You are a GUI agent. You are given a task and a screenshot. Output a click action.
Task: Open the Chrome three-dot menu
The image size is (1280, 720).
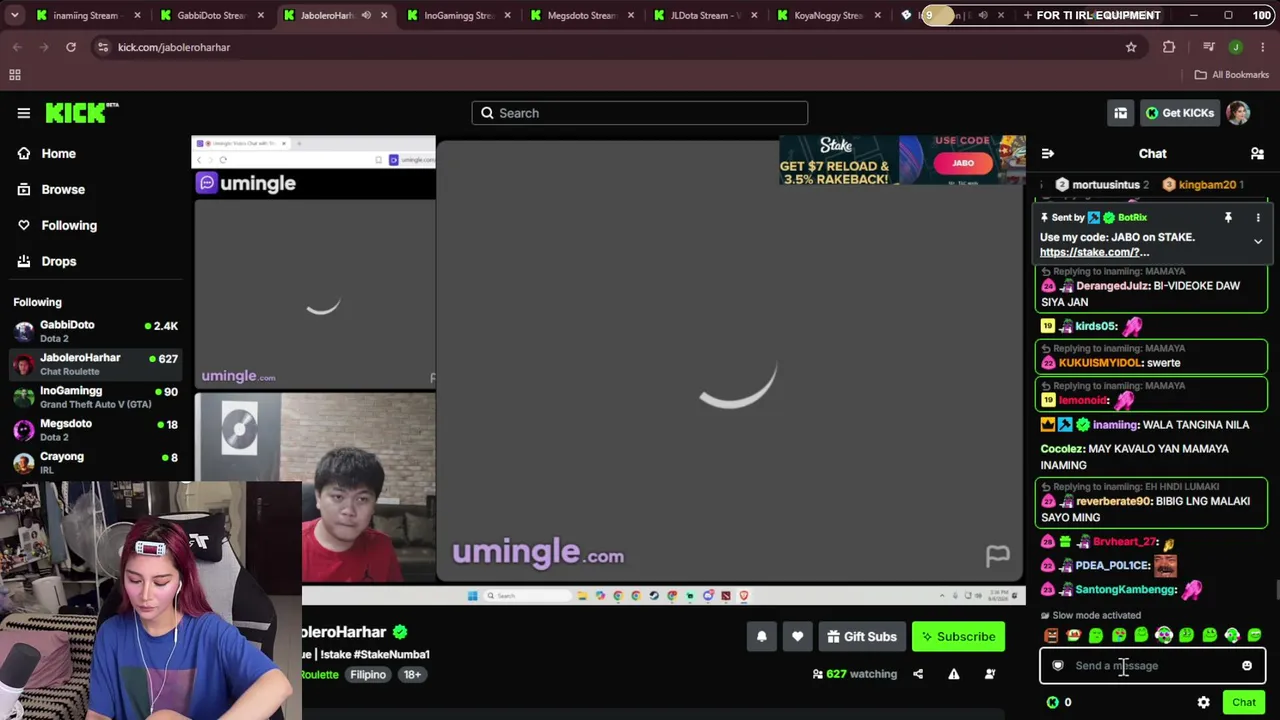coord(1263,47)
